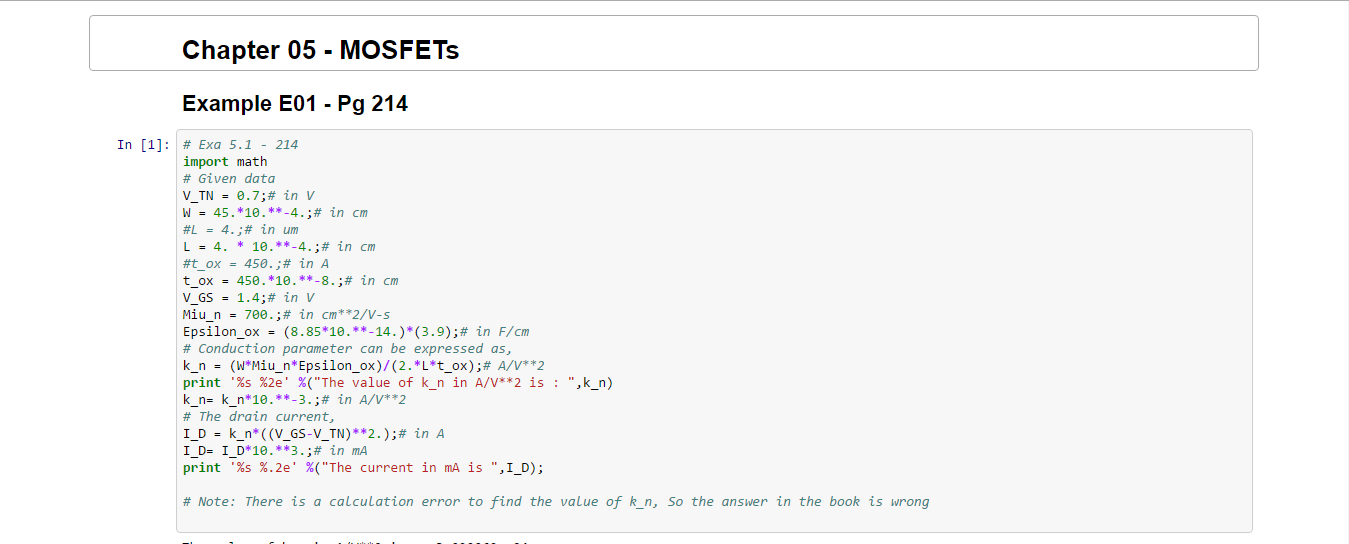Click the 'Conduction parameter can be expressed as' comment
The height and width of the screenshot is (544, 1349).
click(347, 349)
